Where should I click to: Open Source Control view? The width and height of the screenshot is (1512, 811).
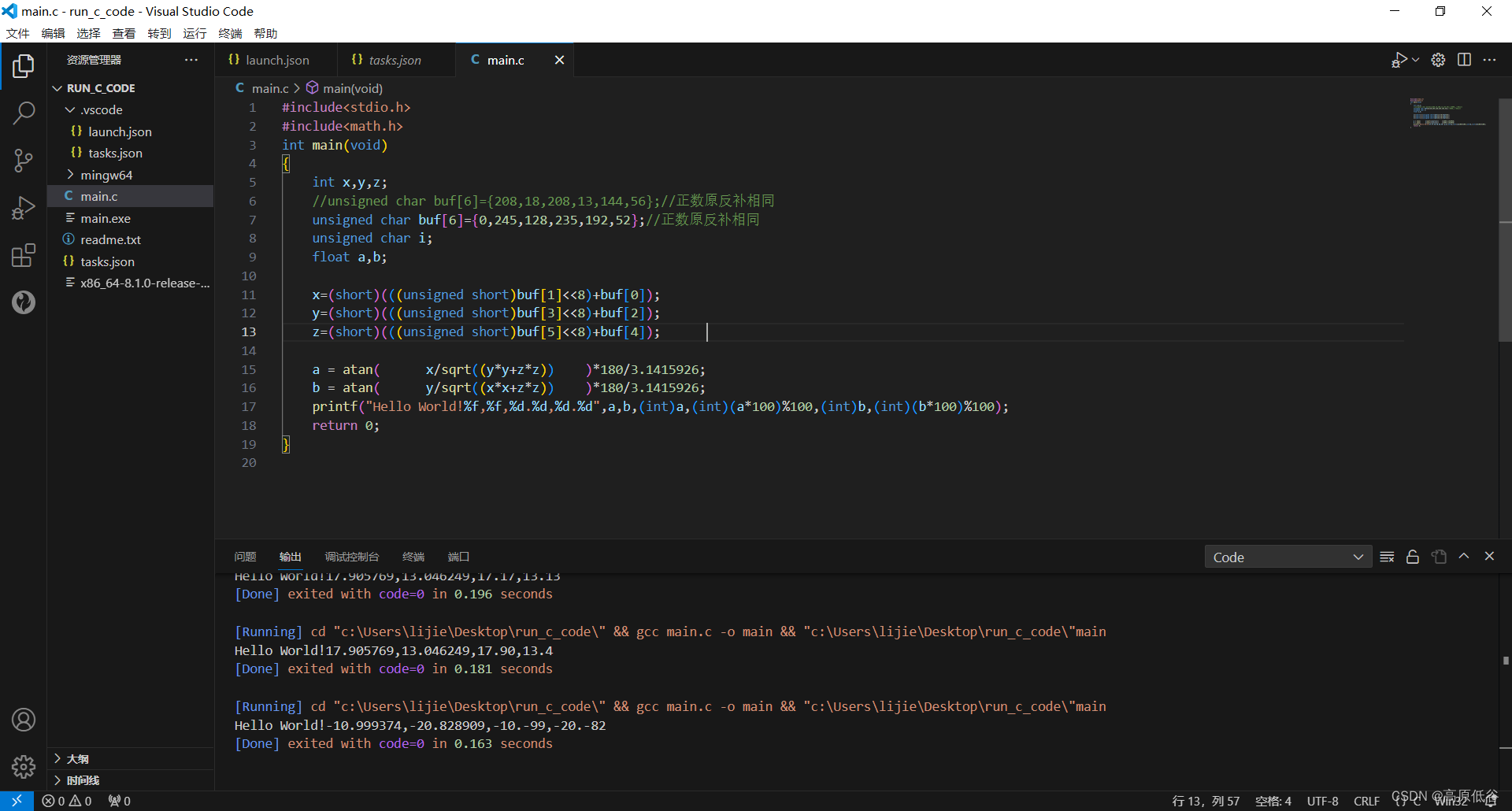pyautogui.click(x=24, y=161)
